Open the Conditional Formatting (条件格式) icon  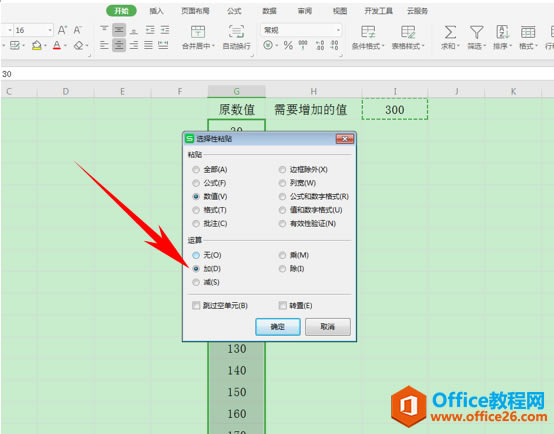point(368,32)
